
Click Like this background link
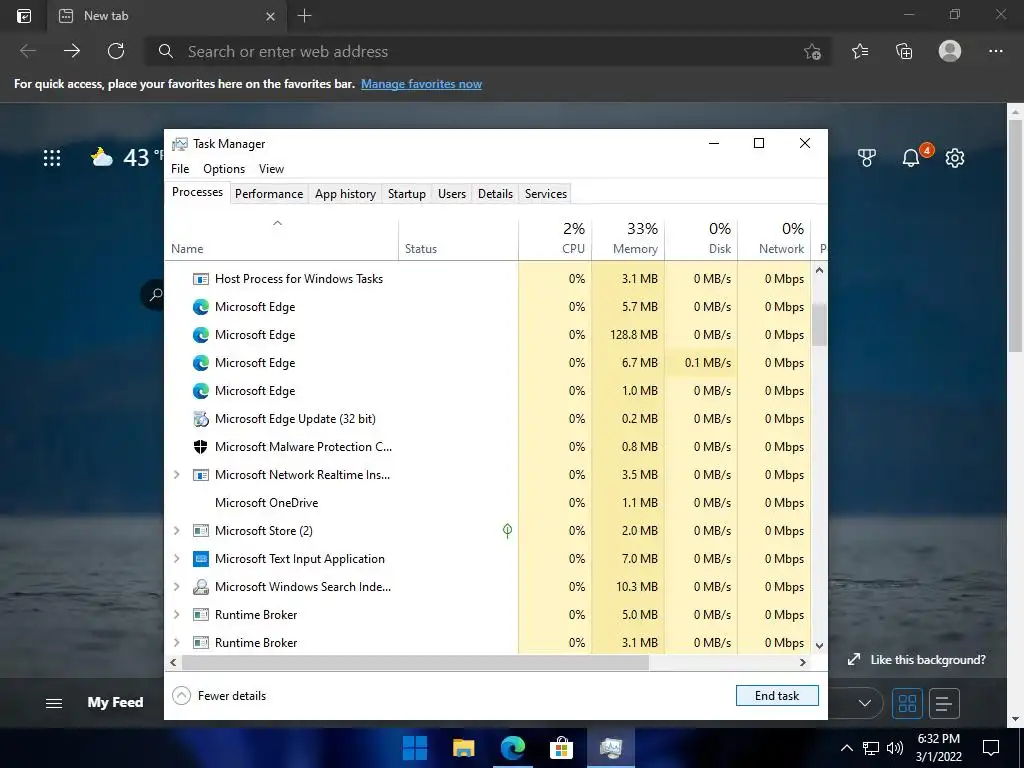click(x=917, y=660)
